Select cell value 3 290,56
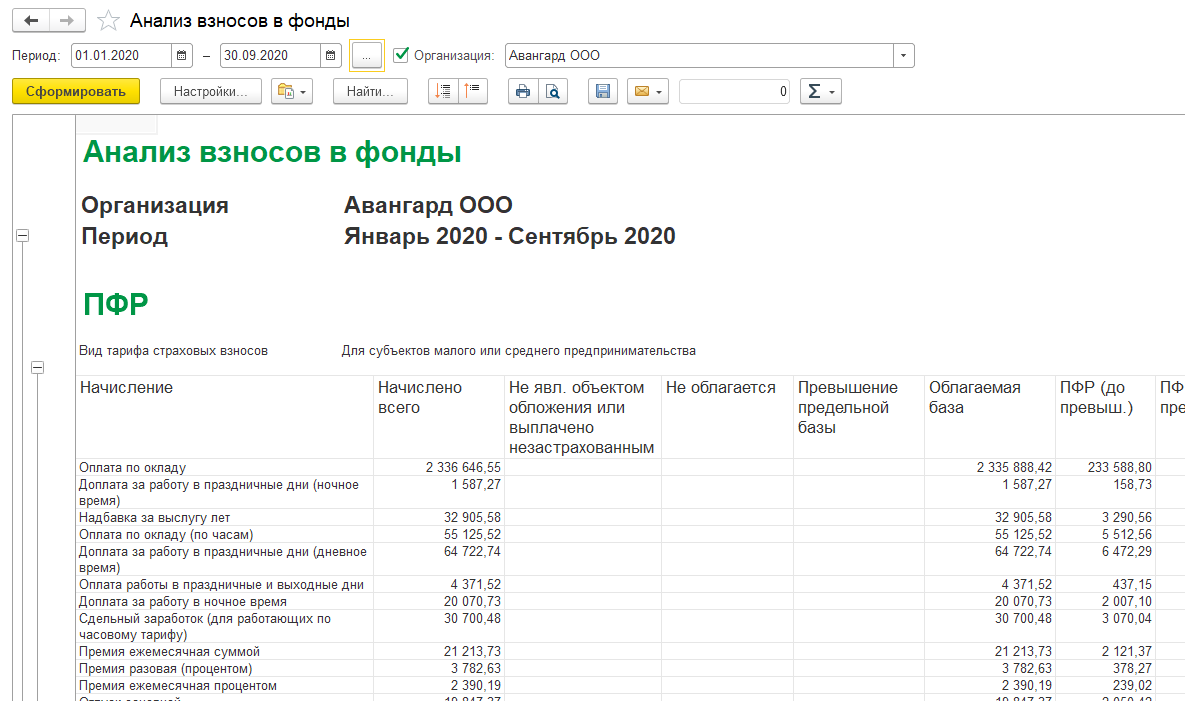The height and width of the screenshot is (701, 1185). tap(1126, 517)
